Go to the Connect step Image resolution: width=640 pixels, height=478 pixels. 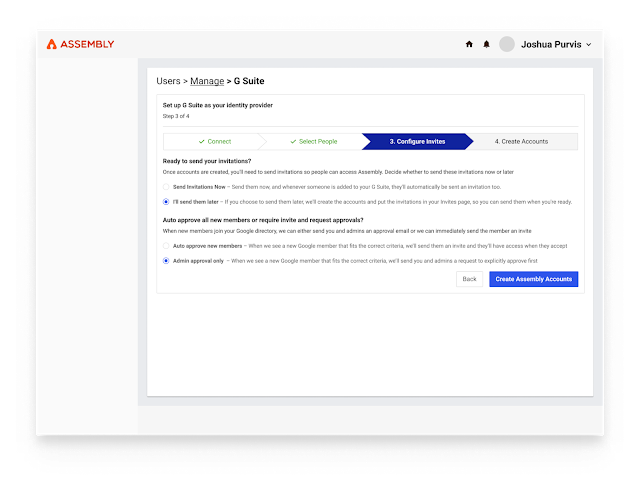[215, 142]
